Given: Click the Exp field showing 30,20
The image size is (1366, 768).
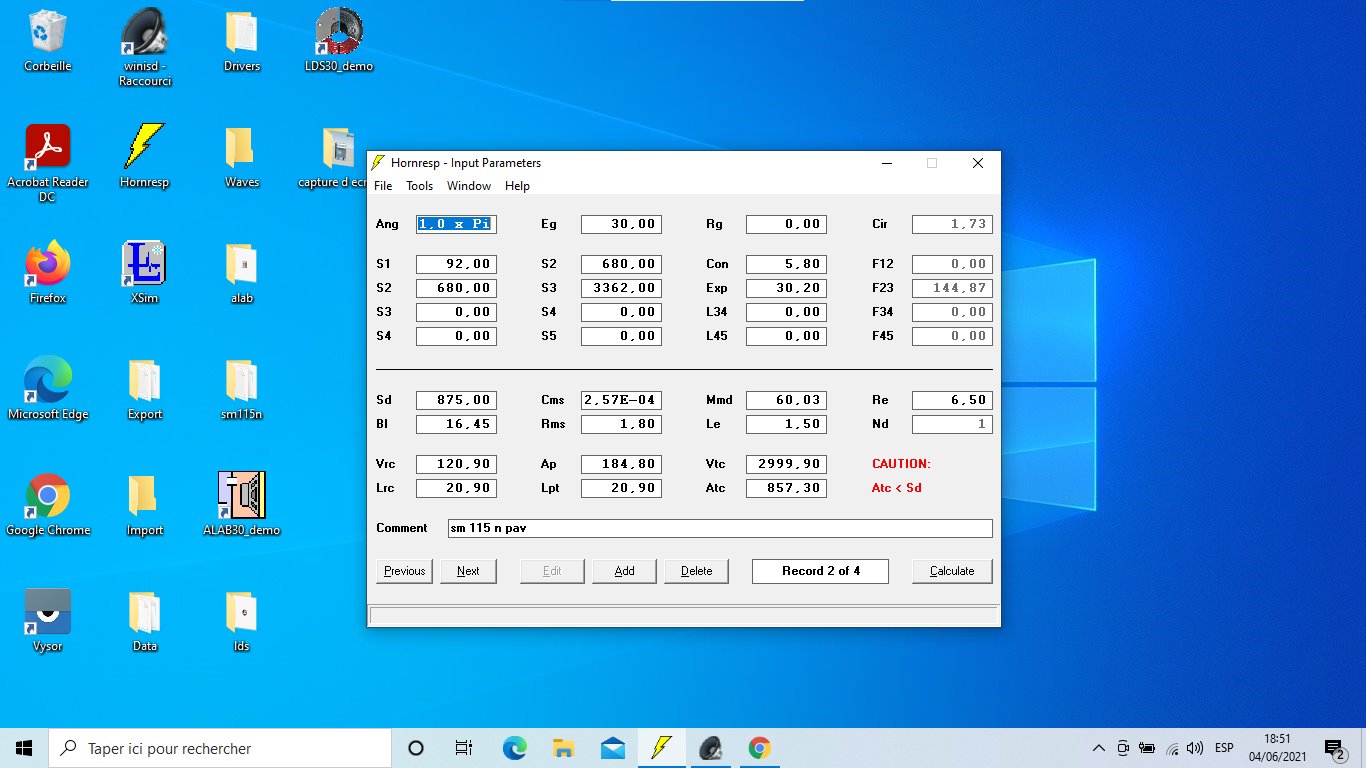Looking at the screenshot, I should coord(786,288).
